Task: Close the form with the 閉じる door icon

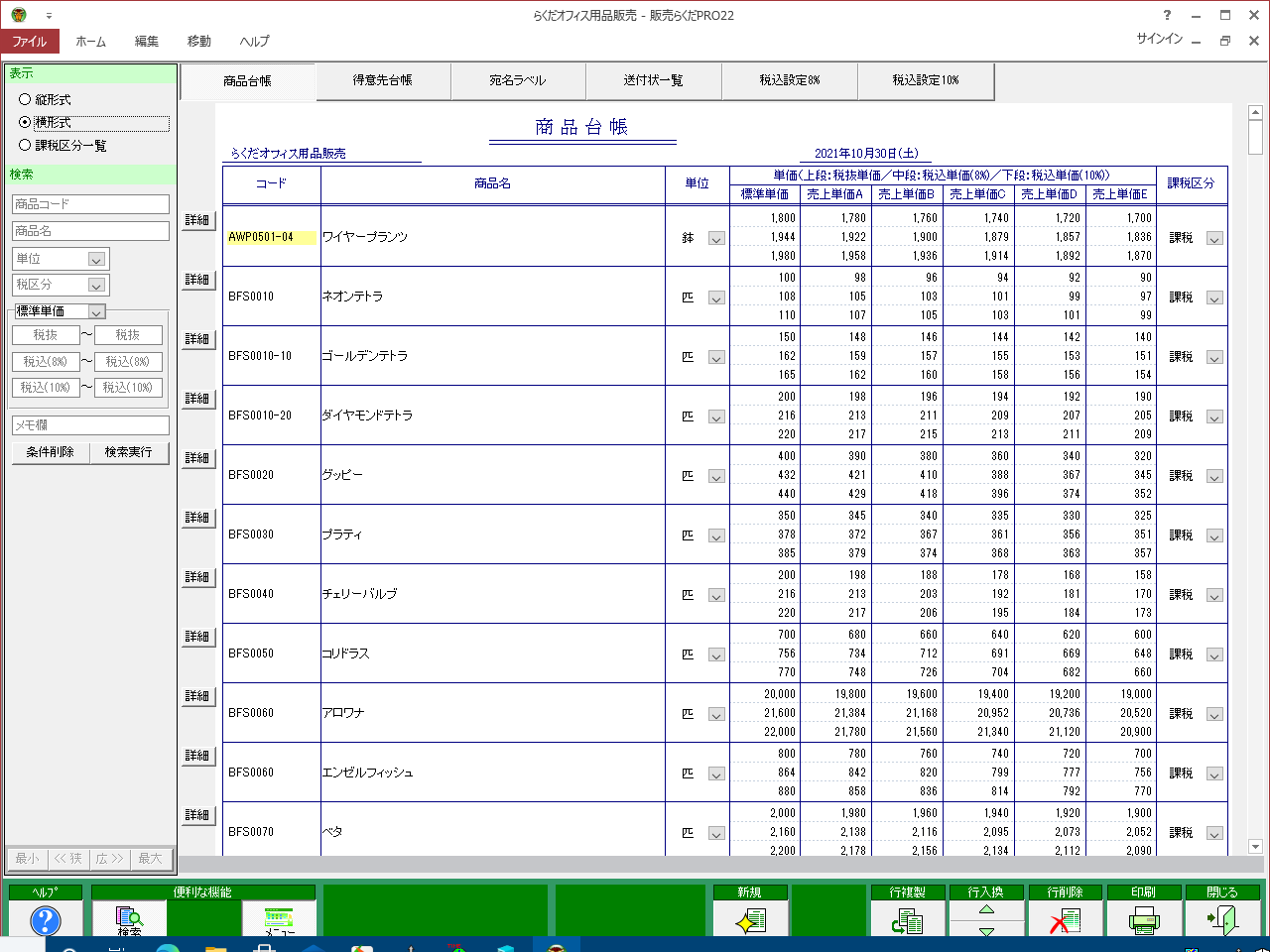Action: click(x=1222, y=920)
